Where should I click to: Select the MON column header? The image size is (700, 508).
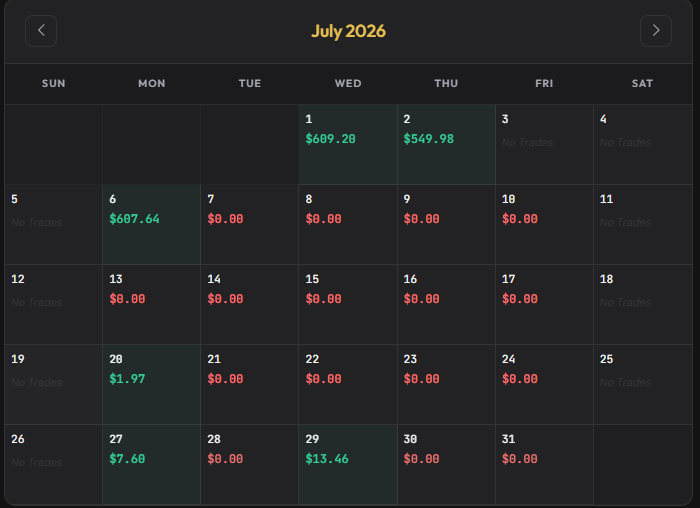tap(152, 83)
